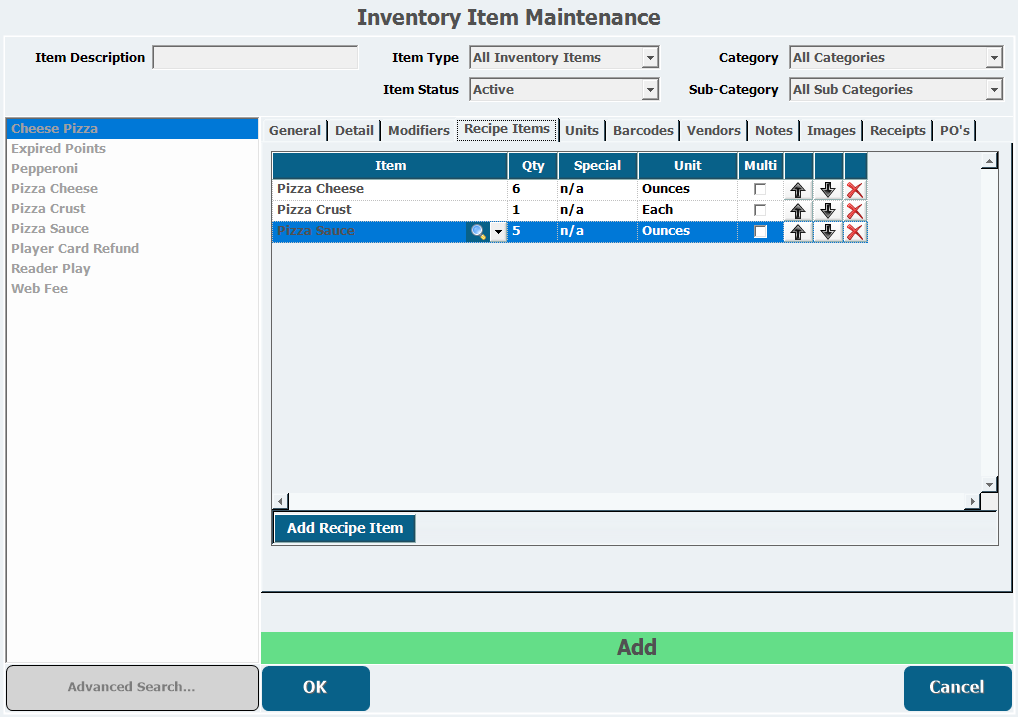Delete Pizza Cheese recipe item
The height and width of the screenshot is (717, 1018).
(855, 189)
